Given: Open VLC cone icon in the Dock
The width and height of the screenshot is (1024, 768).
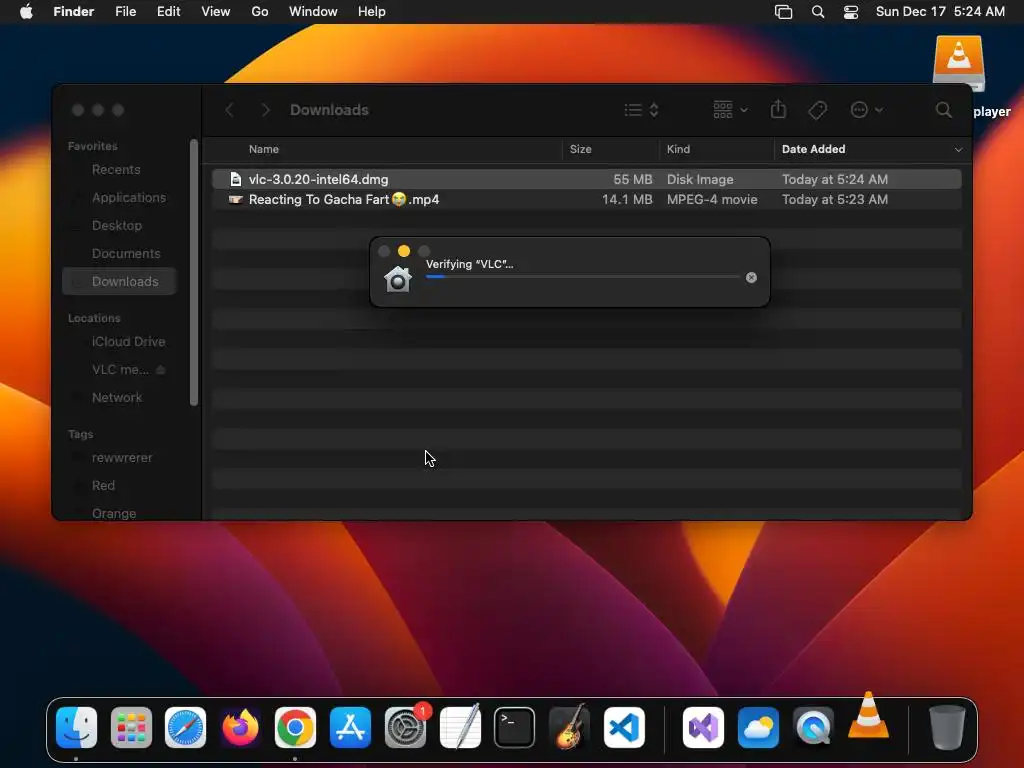Looking at the screenshot, I should point(868,716).
